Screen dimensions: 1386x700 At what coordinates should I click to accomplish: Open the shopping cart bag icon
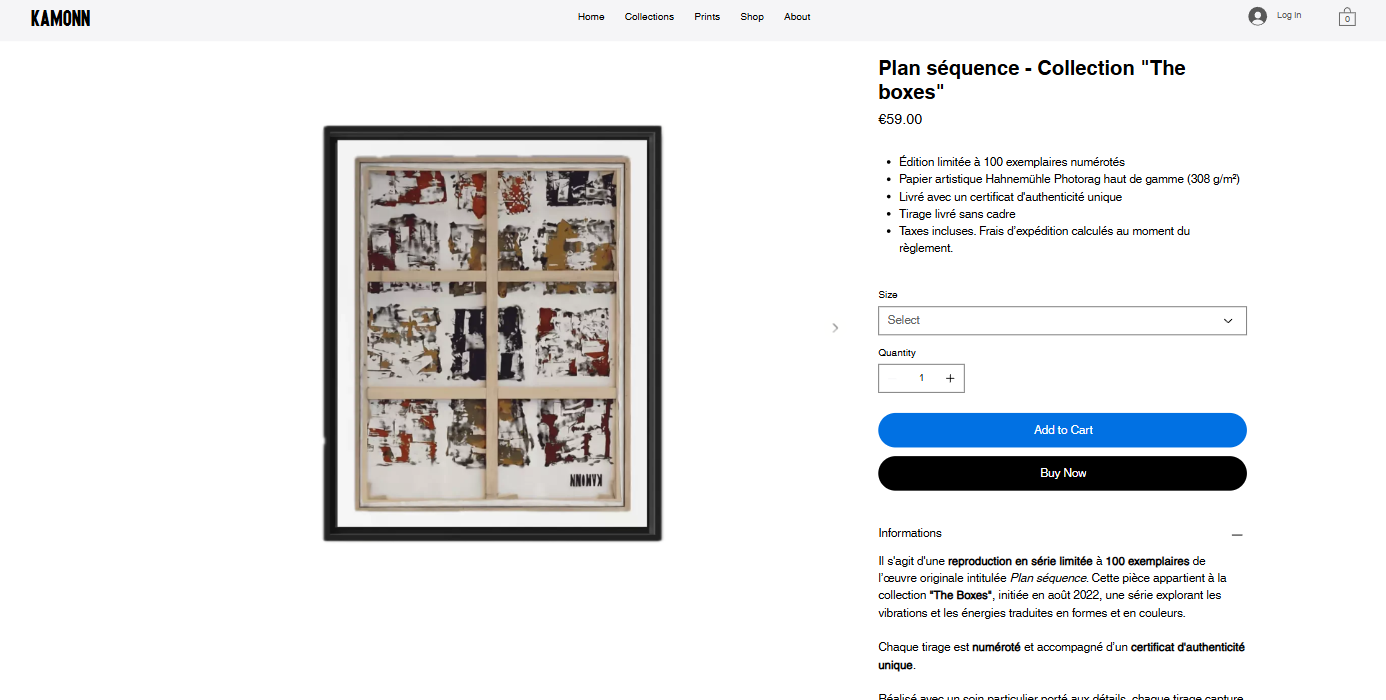click(1347, 17)
